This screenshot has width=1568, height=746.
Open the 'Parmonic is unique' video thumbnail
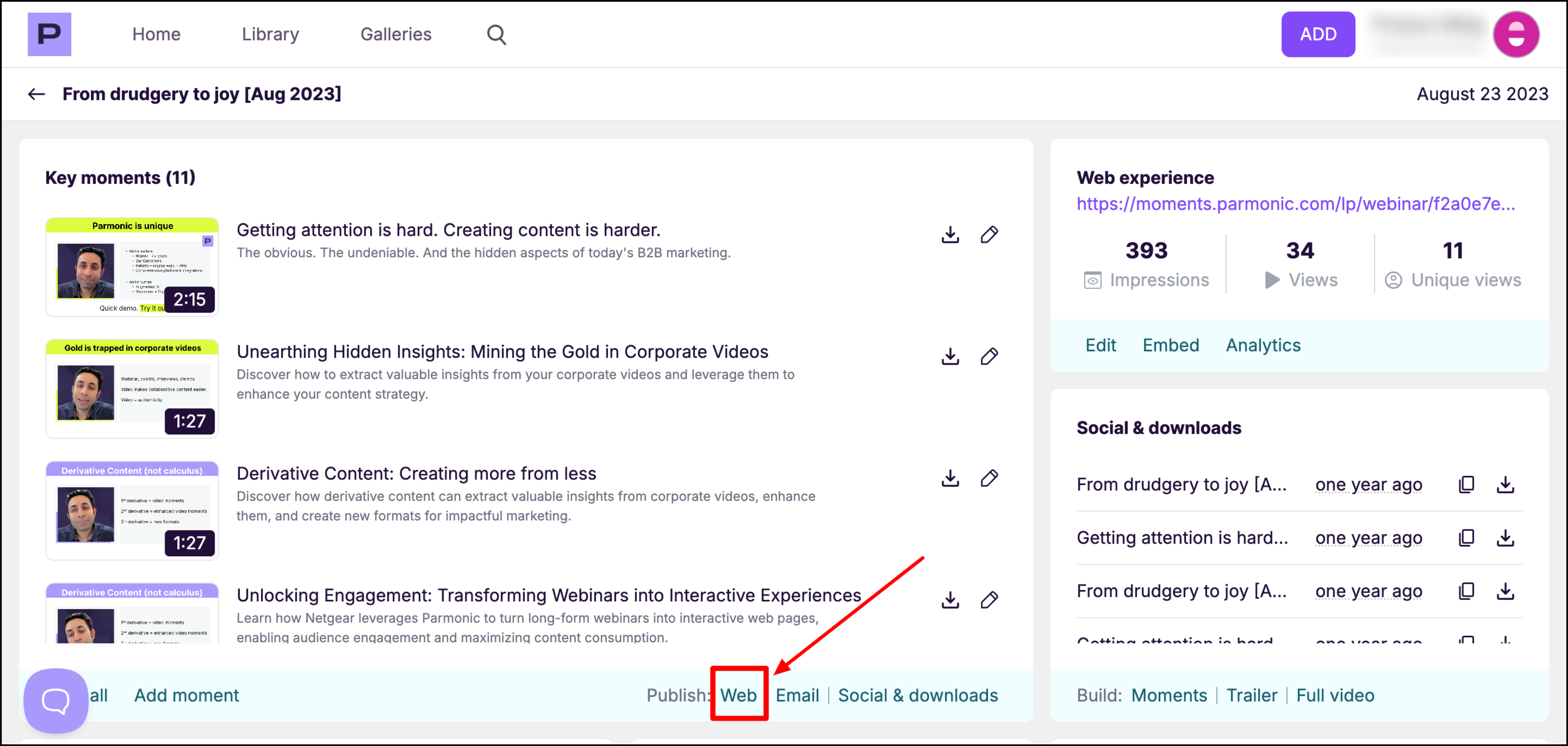(x=132, y=267)
